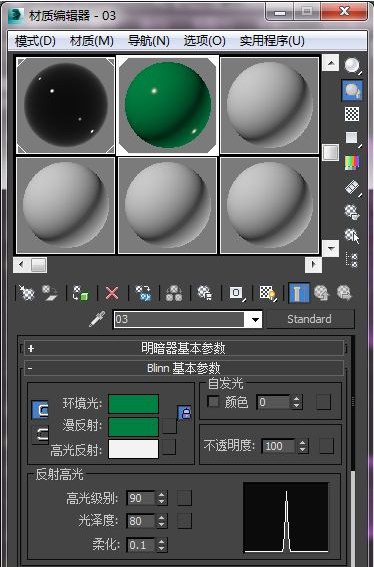Open the 材质(M) menu
This screenshot has width=374, height=567.
pos(92,41)
